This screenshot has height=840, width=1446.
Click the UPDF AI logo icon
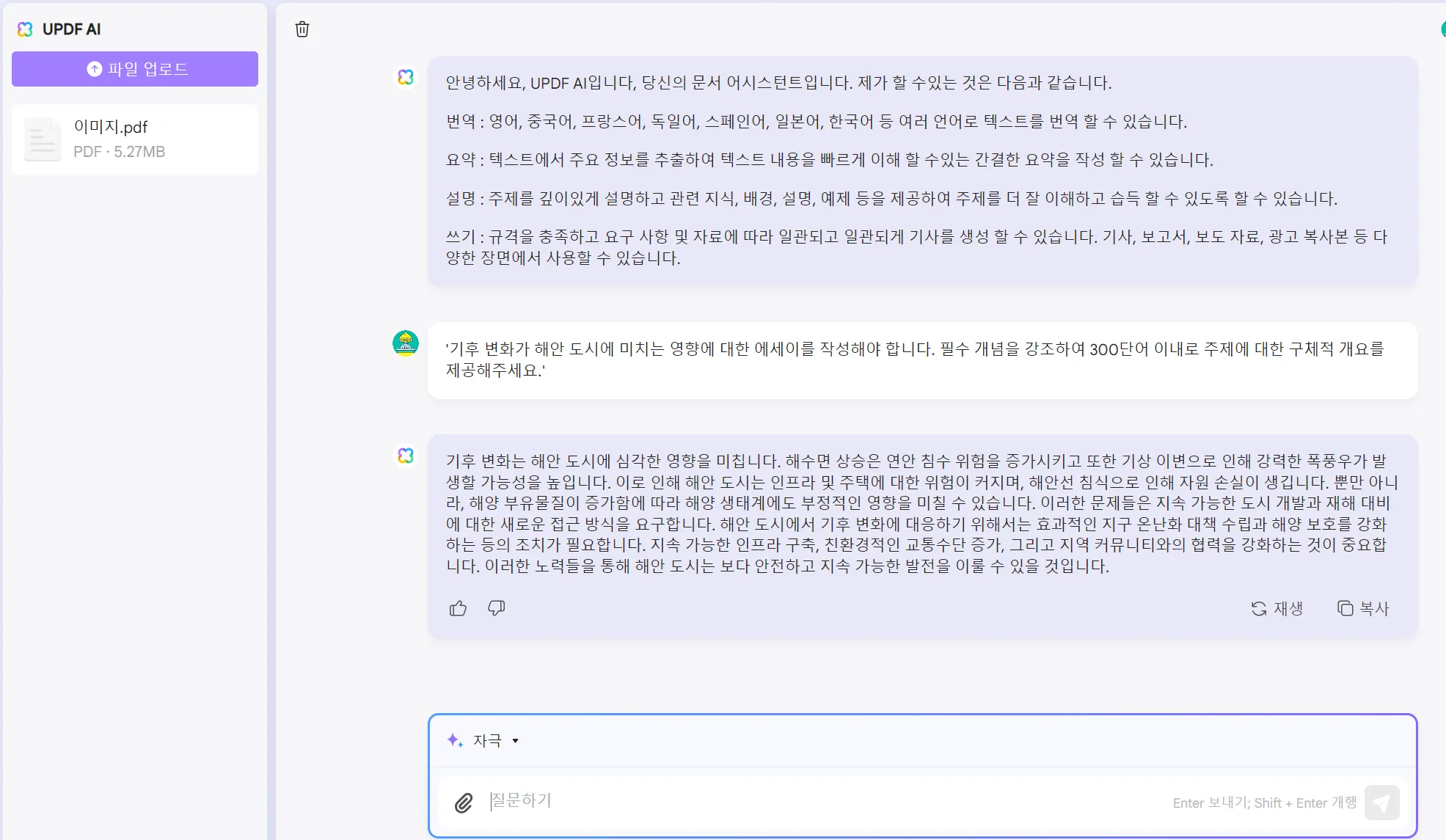(25, 29)
